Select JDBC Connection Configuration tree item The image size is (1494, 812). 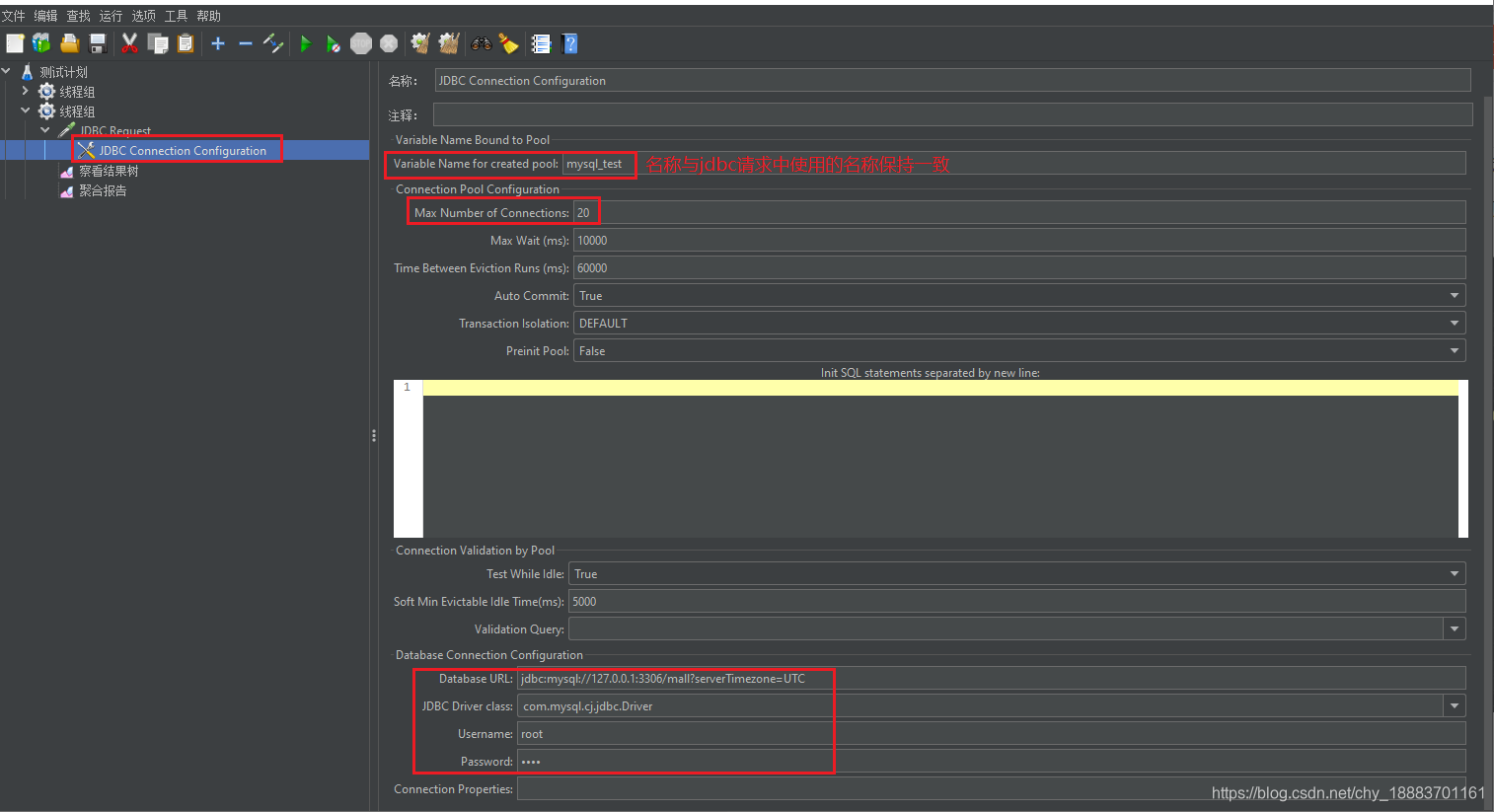(183, 151)
